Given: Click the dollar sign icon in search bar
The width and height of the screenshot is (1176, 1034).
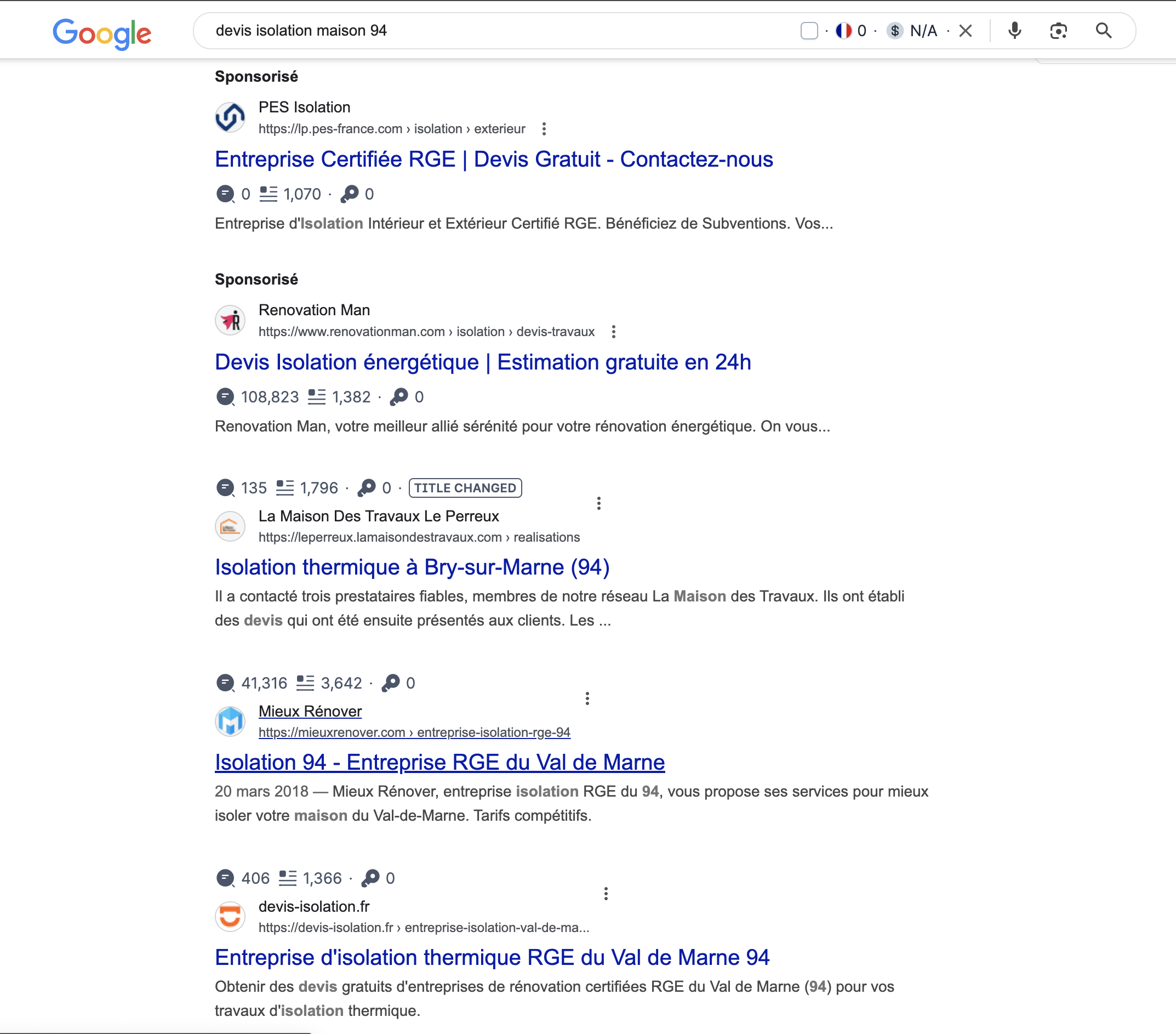Looking at the screenshot, I should coord(895,31).
